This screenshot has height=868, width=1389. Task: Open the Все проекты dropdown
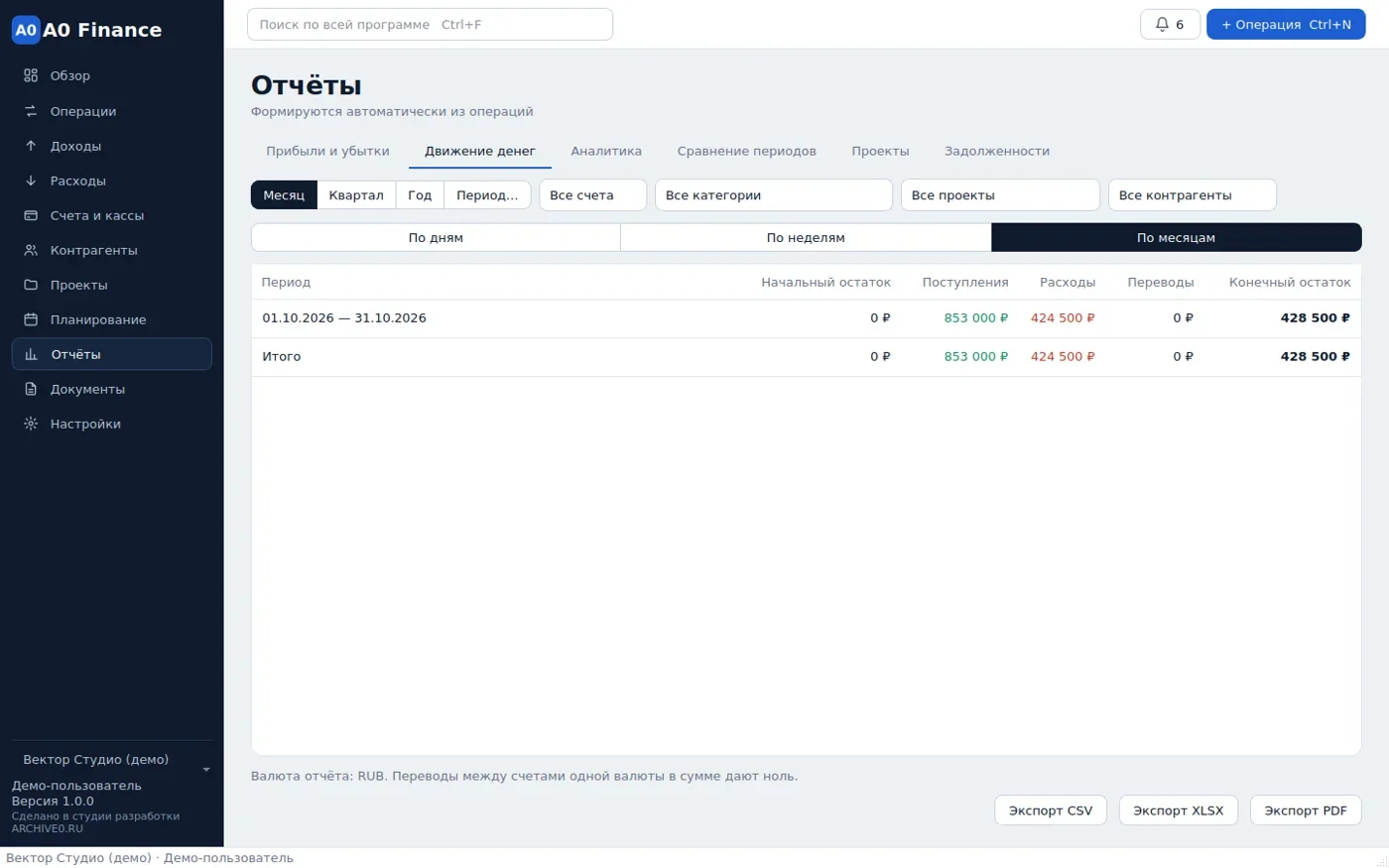(x=1000, y=195)
